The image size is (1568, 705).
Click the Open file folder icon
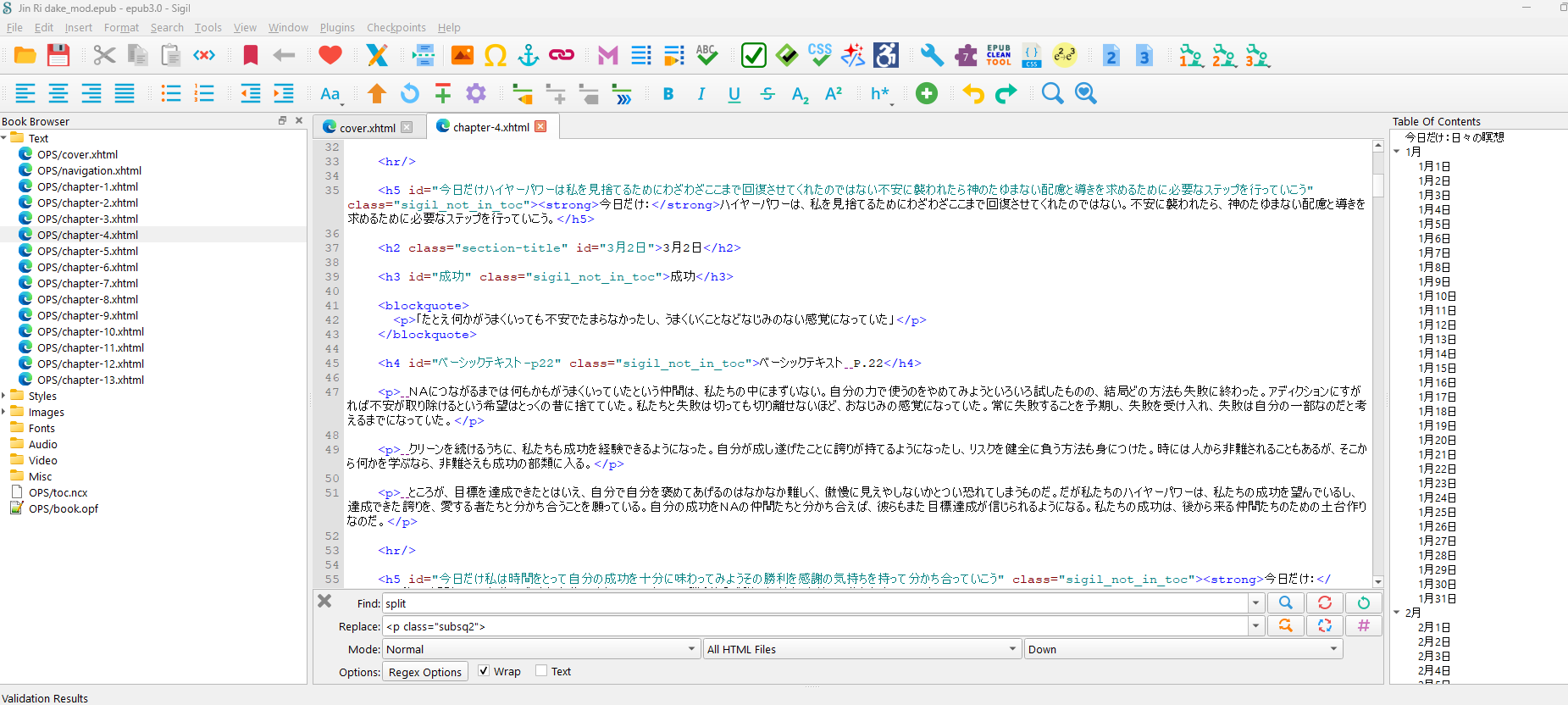(25, 56)
